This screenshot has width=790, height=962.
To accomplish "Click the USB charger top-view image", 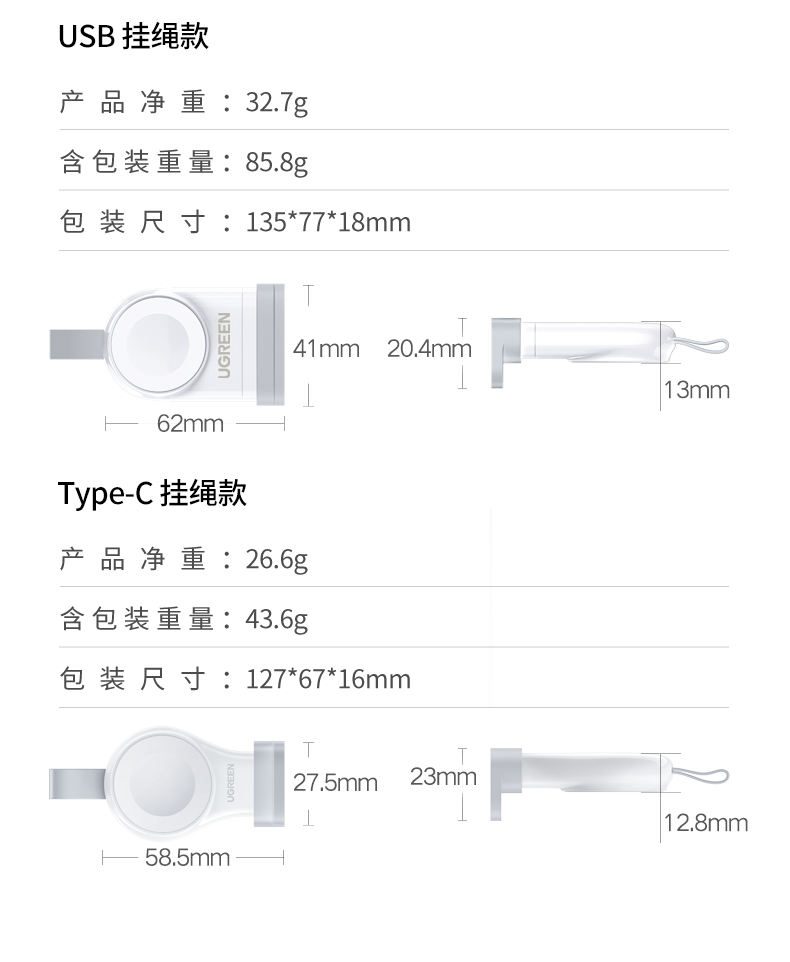I will tap(166, 346).
